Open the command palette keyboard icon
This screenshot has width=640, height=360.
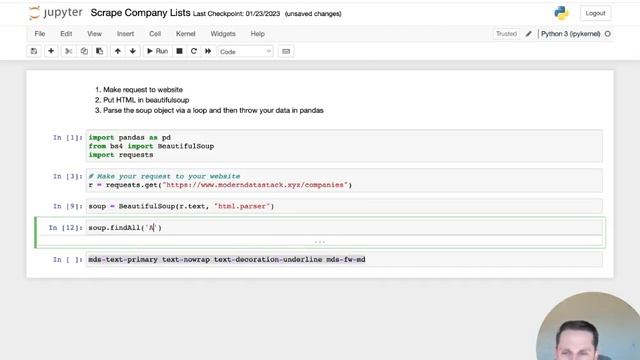point(286,51)
